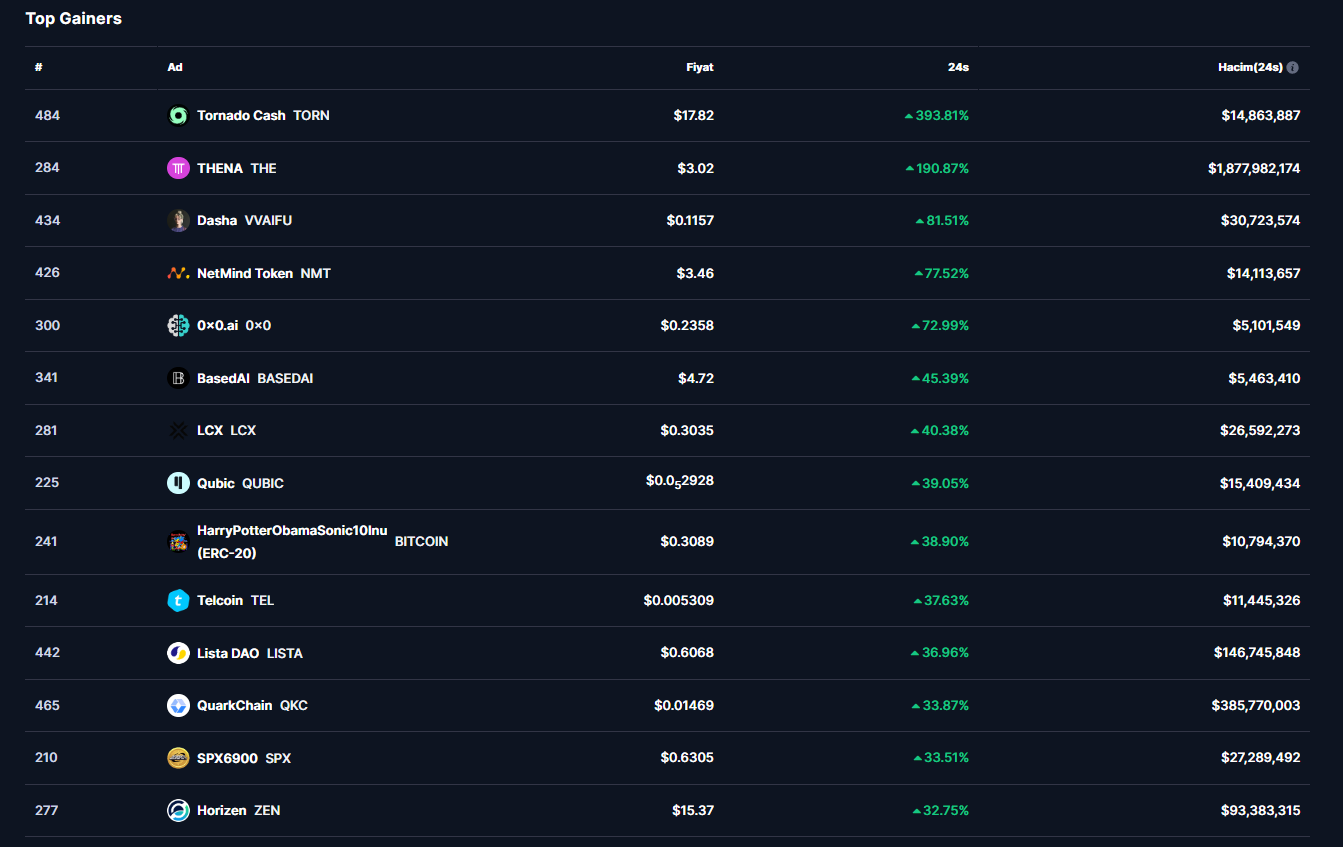Click the Horizen ZEN logo icon
Screen dimensions: 1343x847
coord(178,811)
